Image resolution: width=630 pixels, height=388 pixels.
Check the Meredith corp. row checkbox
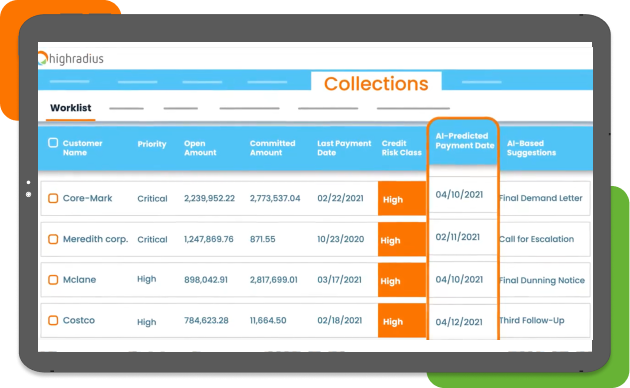pyautogui.click(x=53, y=239)
